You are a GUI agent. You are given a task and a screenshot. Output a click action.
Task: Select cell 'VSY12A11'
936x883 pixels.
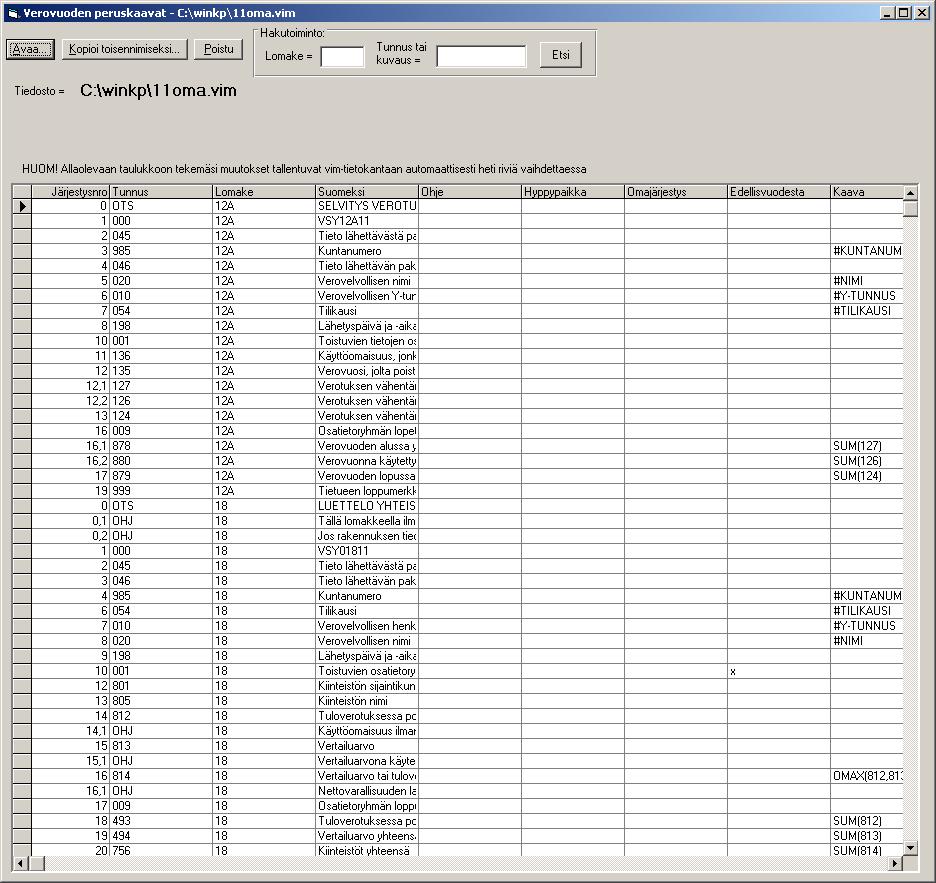tap(367, 221)
